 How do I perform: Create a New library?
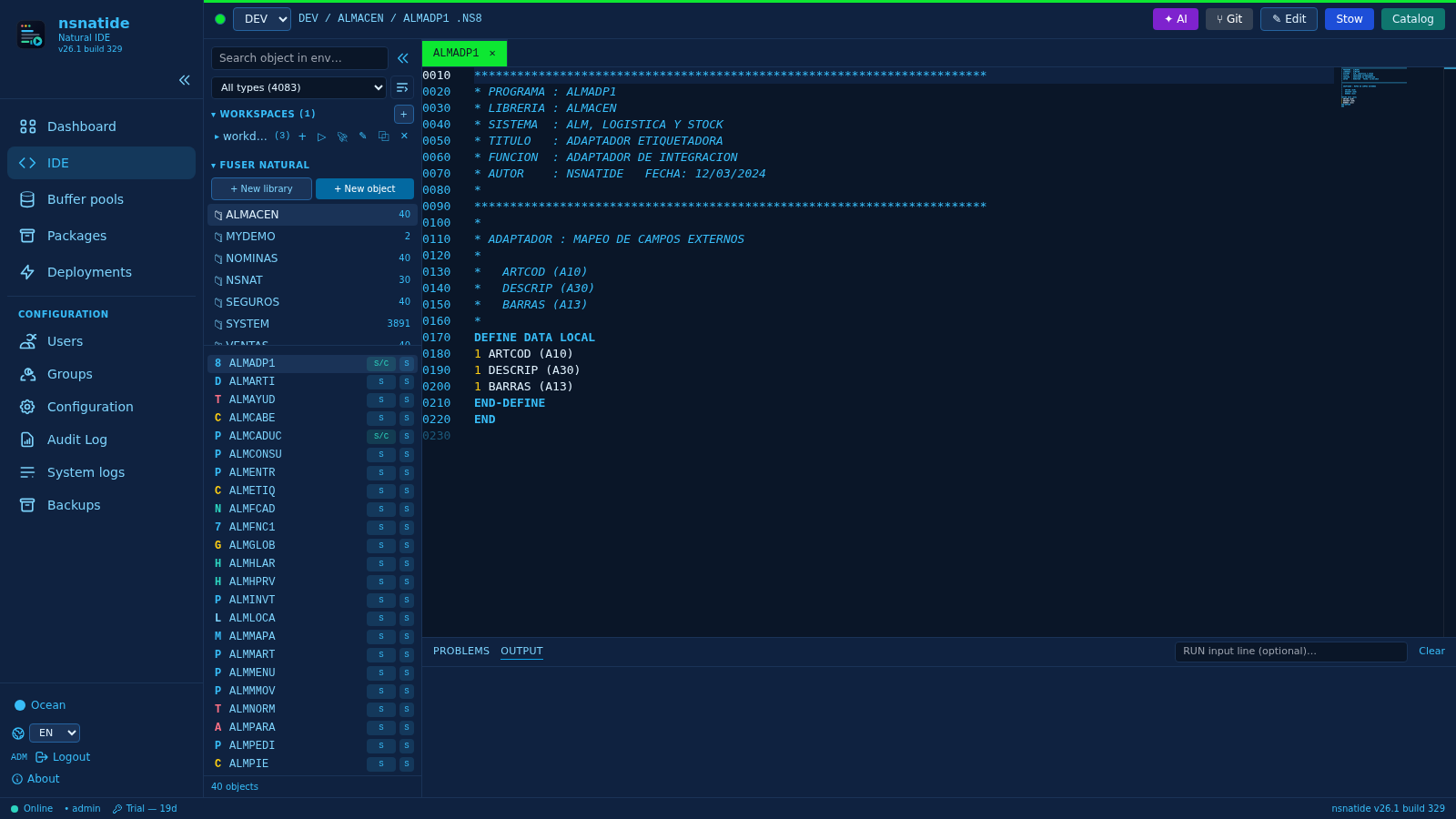click(261, 188)
